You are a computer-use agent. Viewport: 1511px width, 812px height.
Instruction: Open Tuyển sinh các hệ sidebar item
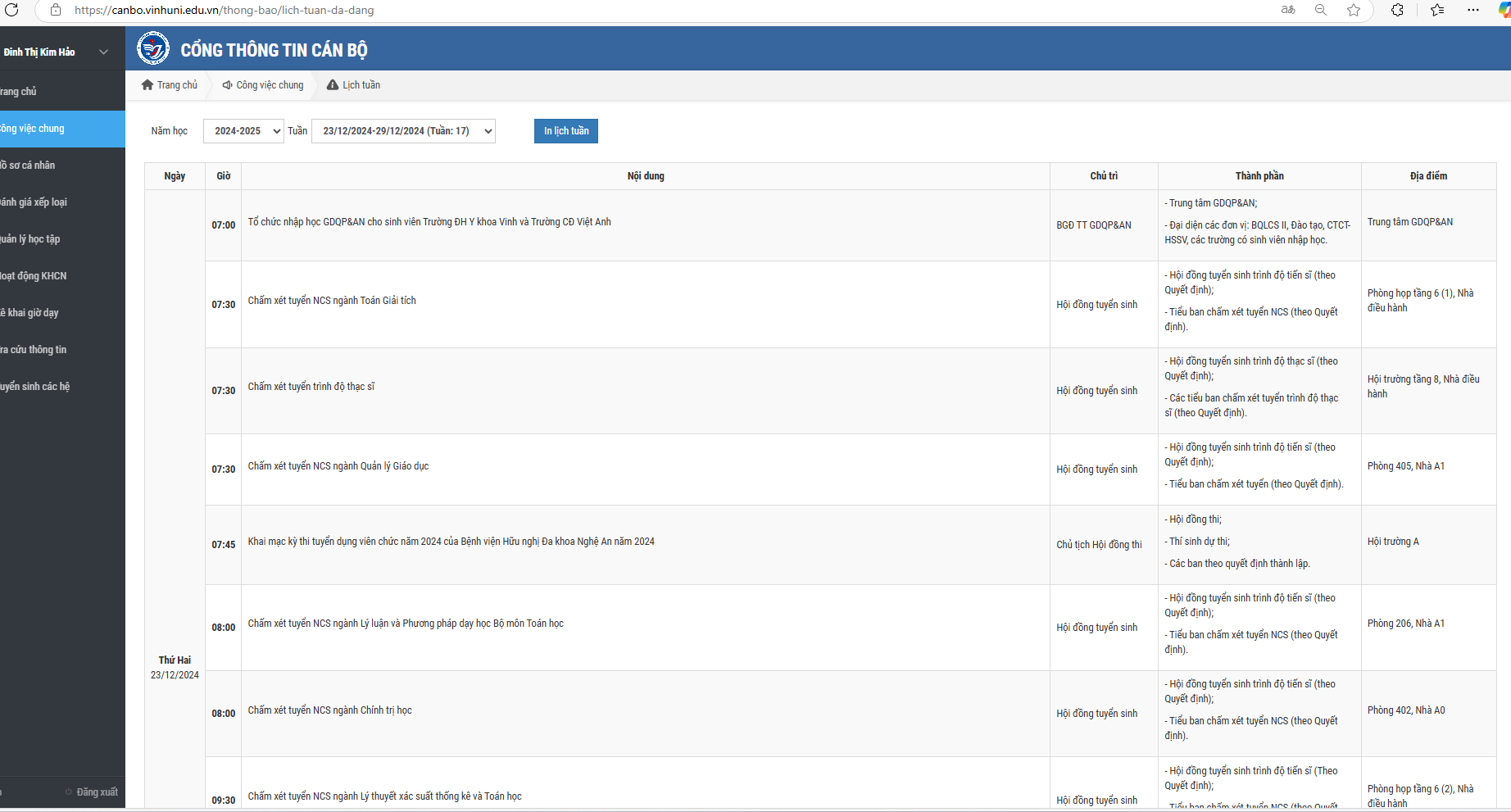[x=62, y=387]
